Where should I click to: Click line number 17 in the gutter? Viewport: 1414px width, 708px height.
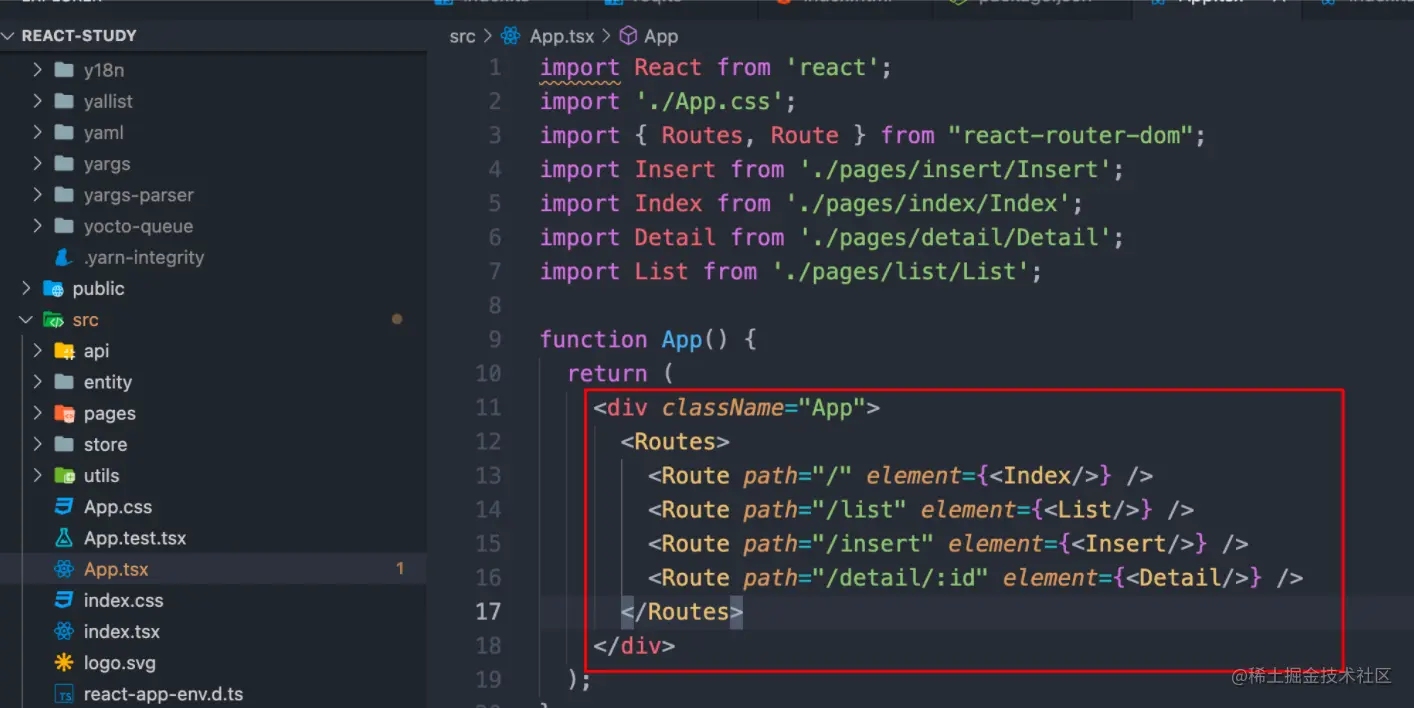point(488,611)
